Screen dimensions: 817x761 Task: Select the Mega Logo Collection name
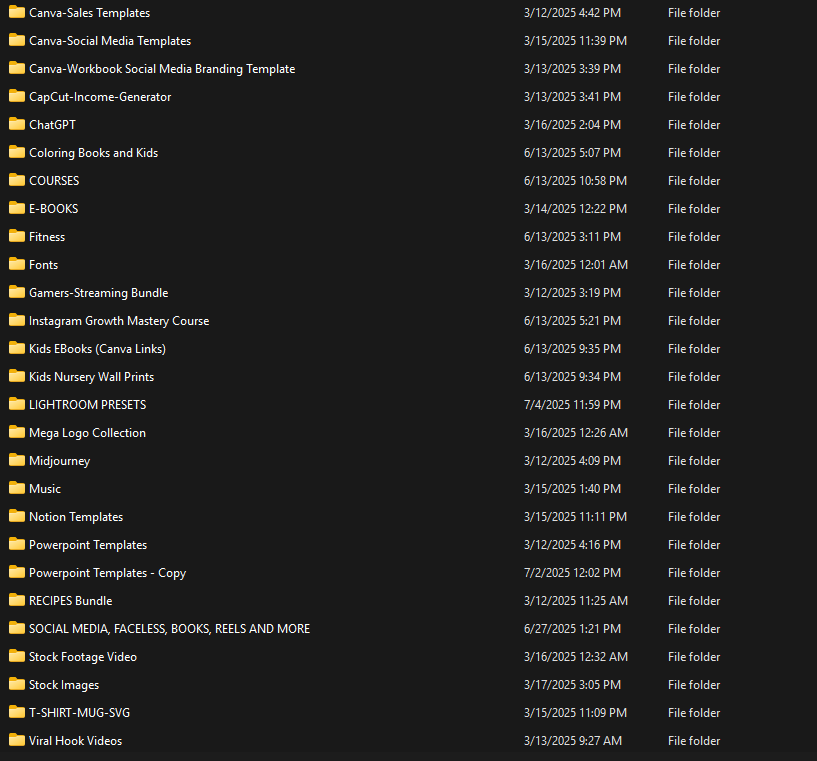[88, 433]
